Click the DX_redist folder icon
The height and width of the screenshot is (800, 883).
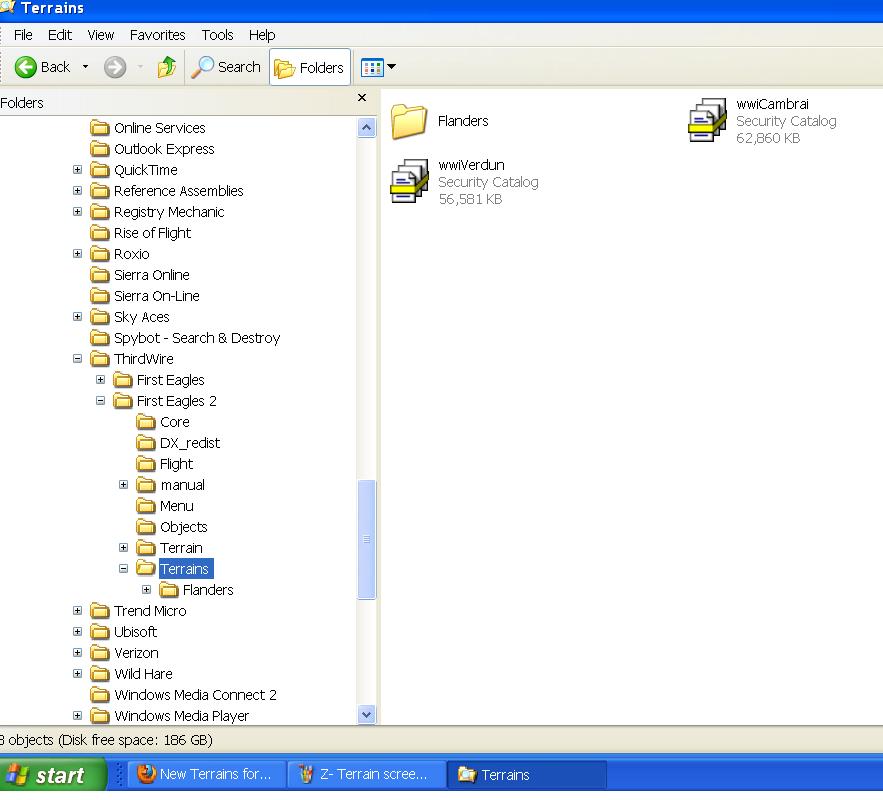146,443
